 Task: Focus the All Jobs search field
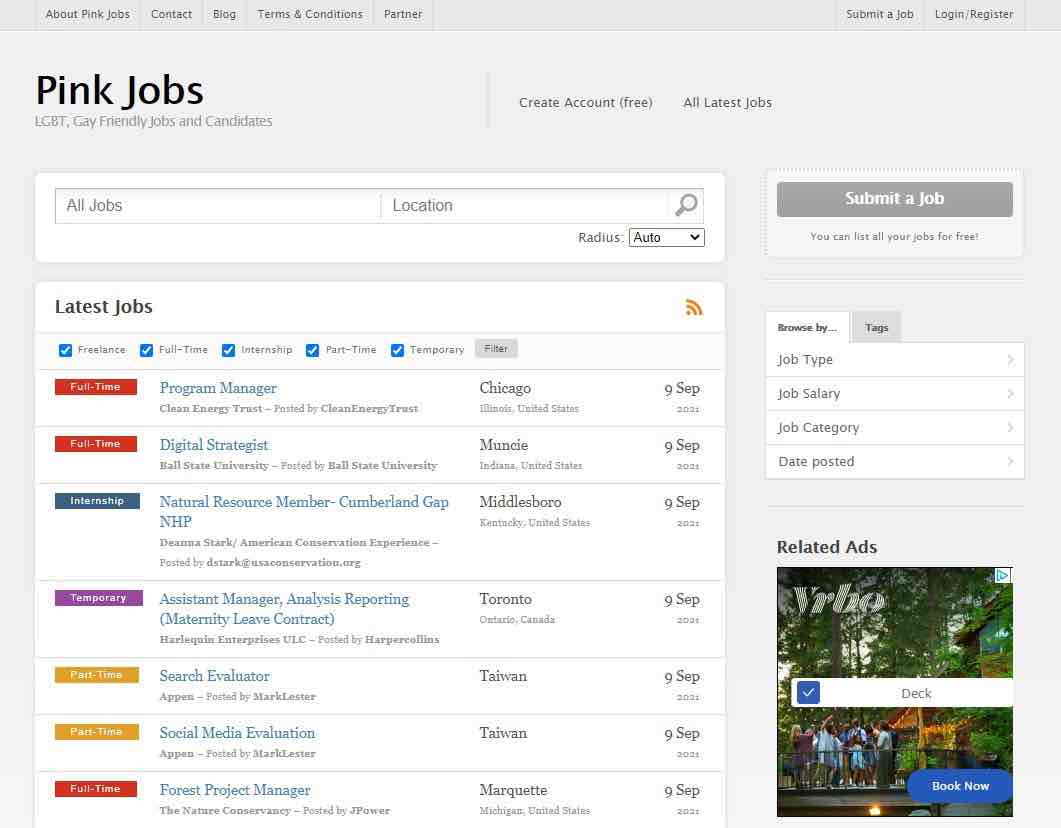(218, 206)
